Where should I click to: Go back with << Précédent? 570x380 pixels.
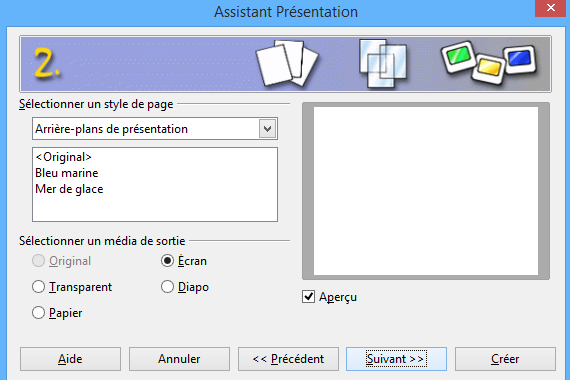point(288,359)
